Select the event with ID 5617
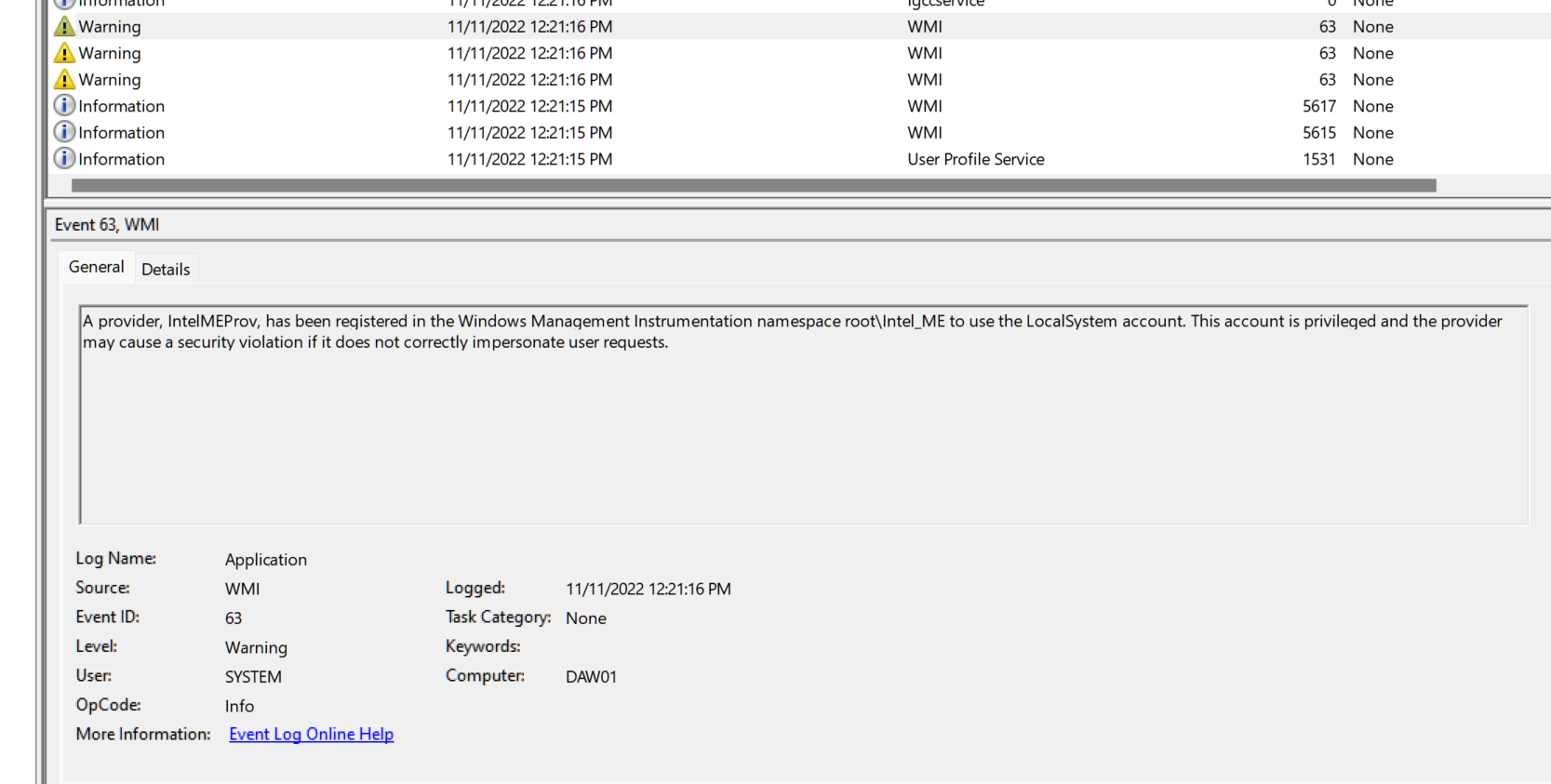This screenshot has width=1551, height=784. (x=800, y=106)
